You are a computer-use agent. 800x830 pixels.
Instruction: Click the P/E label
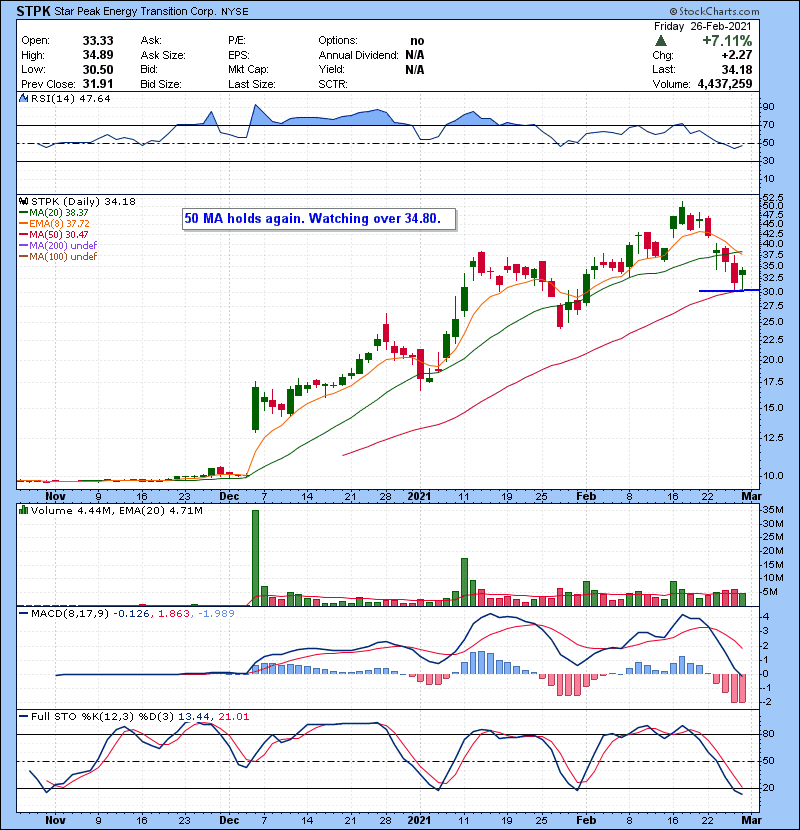click(237, 41)
